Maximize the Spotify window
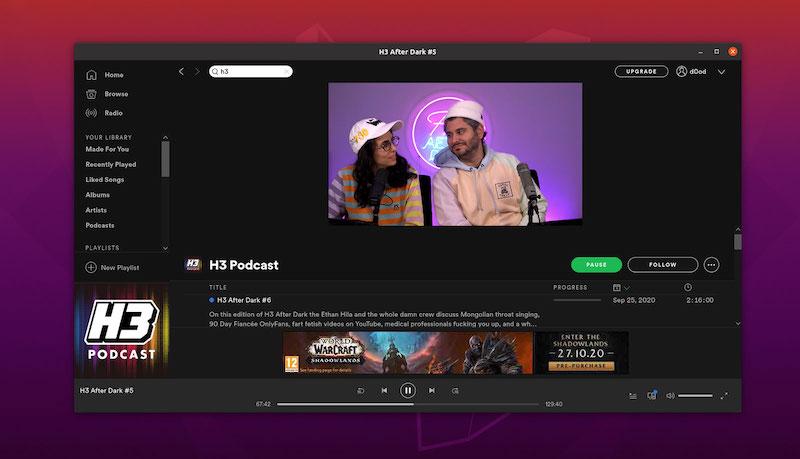The height and width of the screenshot is (459, 800). (716, 52)
